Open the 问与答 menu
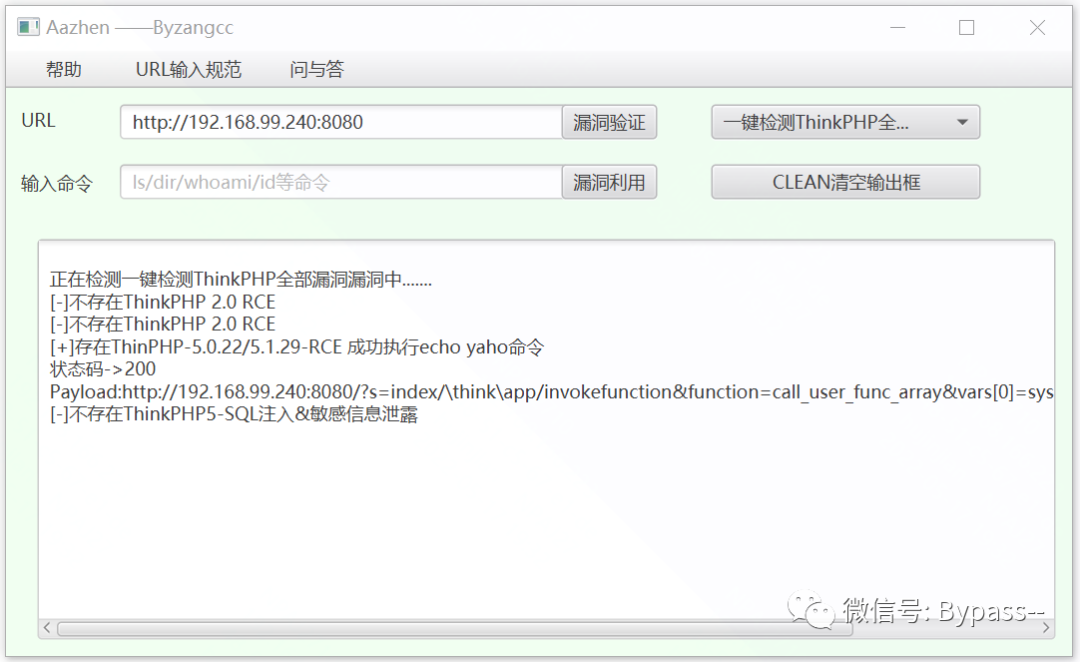This screenshot has height=662, width=1080. coord(317,70)
